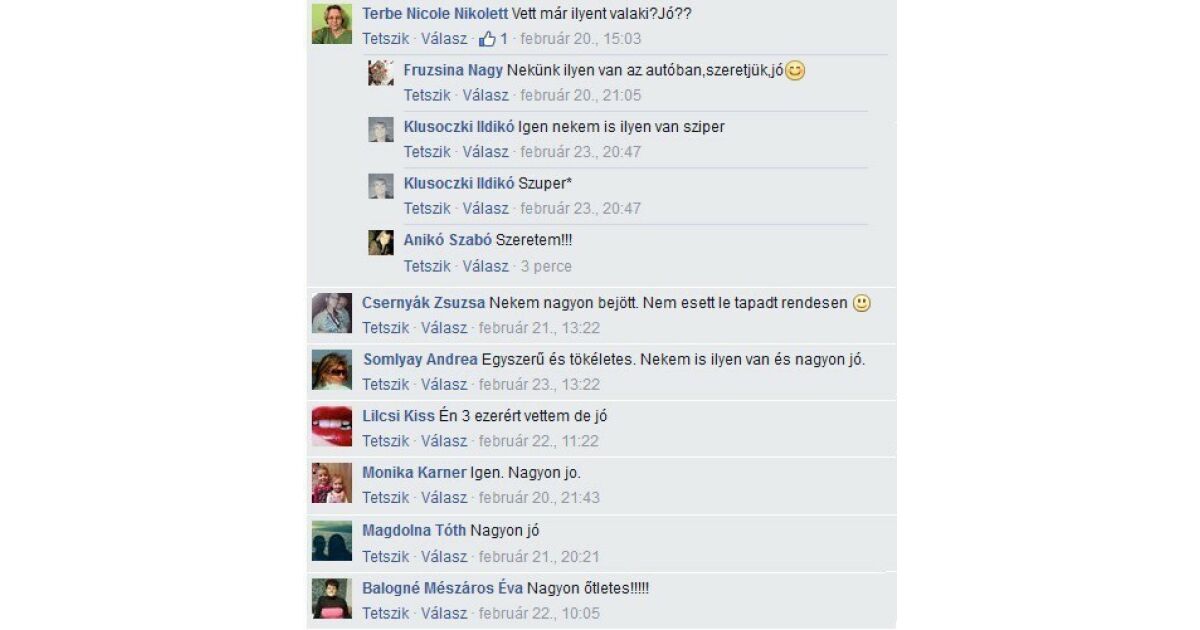This screenshot has height=630, width=1200.
Task: Reply to Balogné Mészáros Éva's comment
Action: pyautogui.click(x=444, y=613)
